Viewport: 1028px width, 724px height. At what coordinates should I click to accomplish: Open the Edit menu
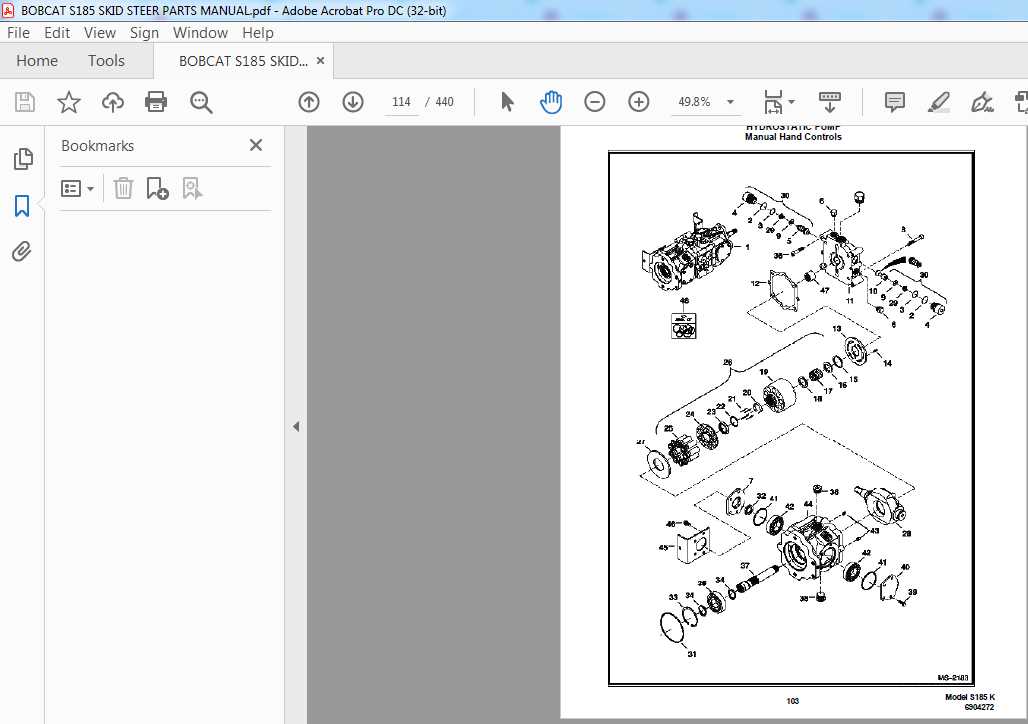57,33
